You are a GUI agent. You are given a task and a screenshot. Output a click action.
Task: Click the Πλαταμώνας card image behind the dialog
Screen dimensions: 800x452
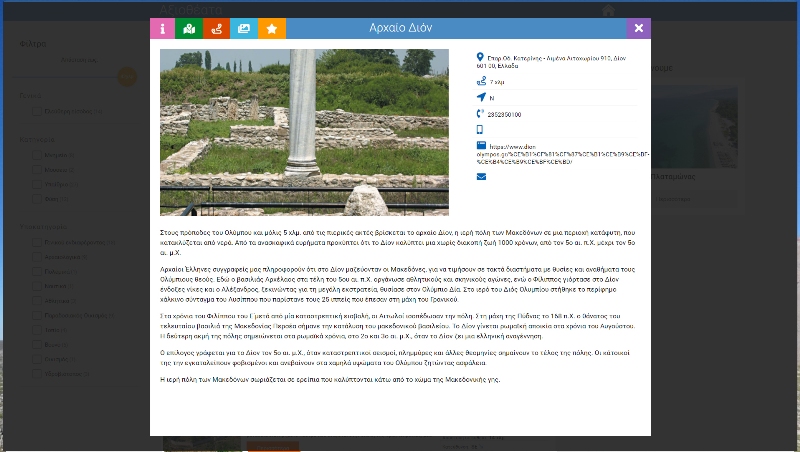[694, 127]
